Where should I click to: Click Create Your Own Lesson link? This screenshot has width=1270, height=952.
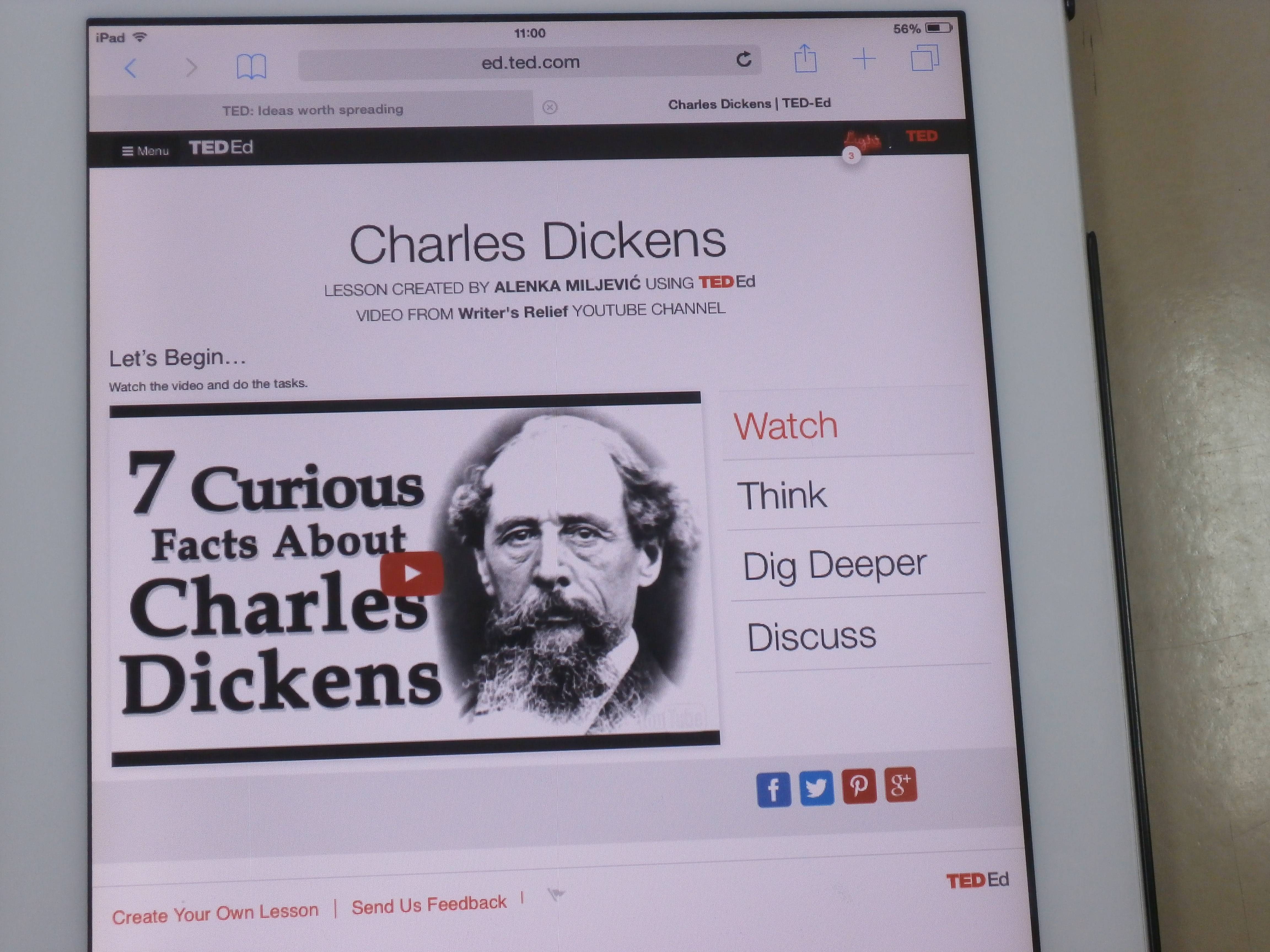tap(215, 913)
